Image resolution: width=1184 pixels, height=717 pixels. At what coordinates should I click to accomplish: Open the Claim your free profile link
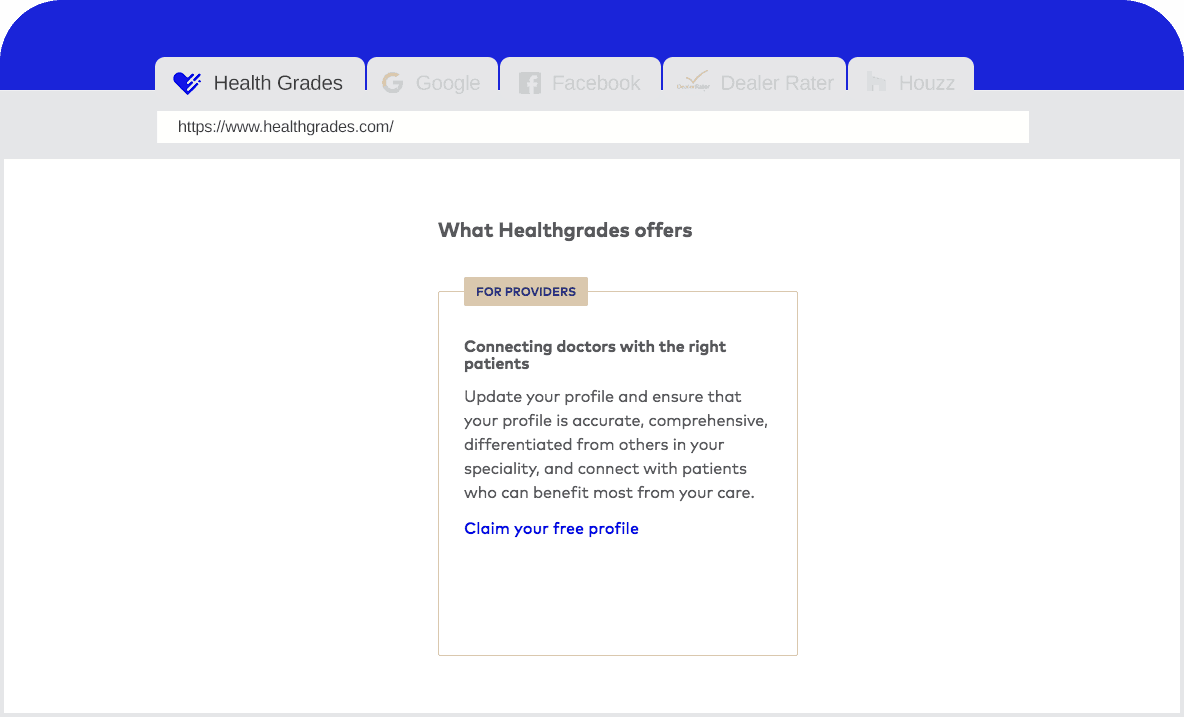(x=551, y=528)
